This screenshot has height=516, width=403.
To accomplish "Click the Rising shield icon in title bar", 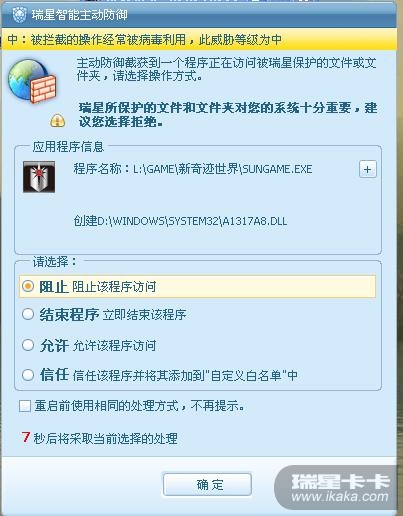I will coord(19,15).
